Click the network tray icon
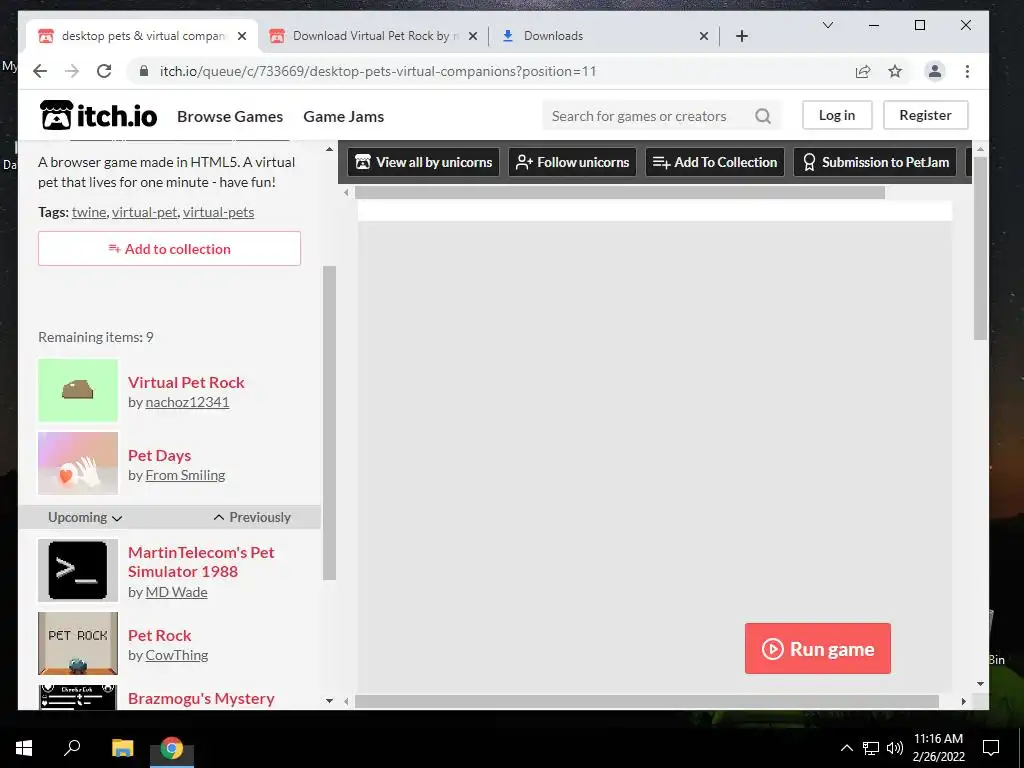 pyautogui.click(x=871, y=748)
